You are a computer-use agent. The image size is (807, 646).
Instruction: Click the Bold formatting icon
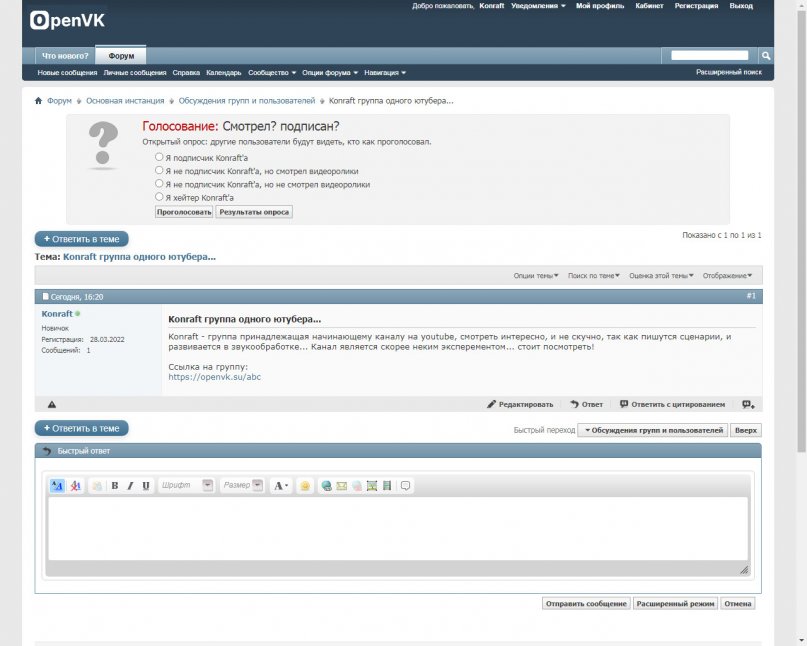pos(115,486)
